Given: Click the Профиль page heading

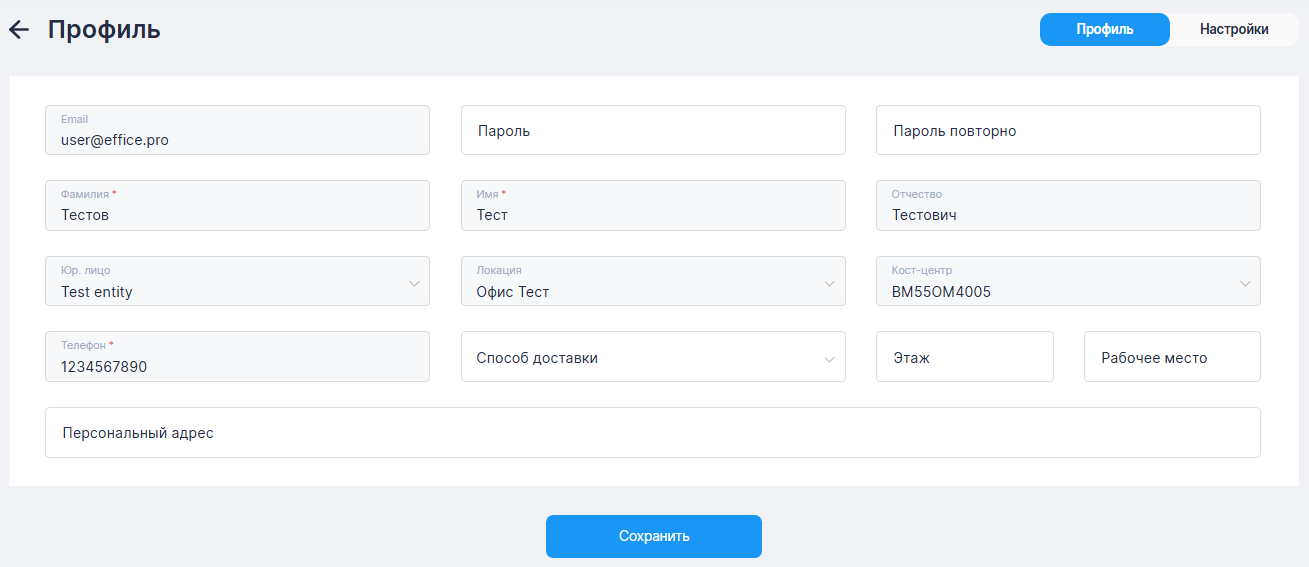Looking at the screenshot, I should pyautogui.click(x=104, y=30).
